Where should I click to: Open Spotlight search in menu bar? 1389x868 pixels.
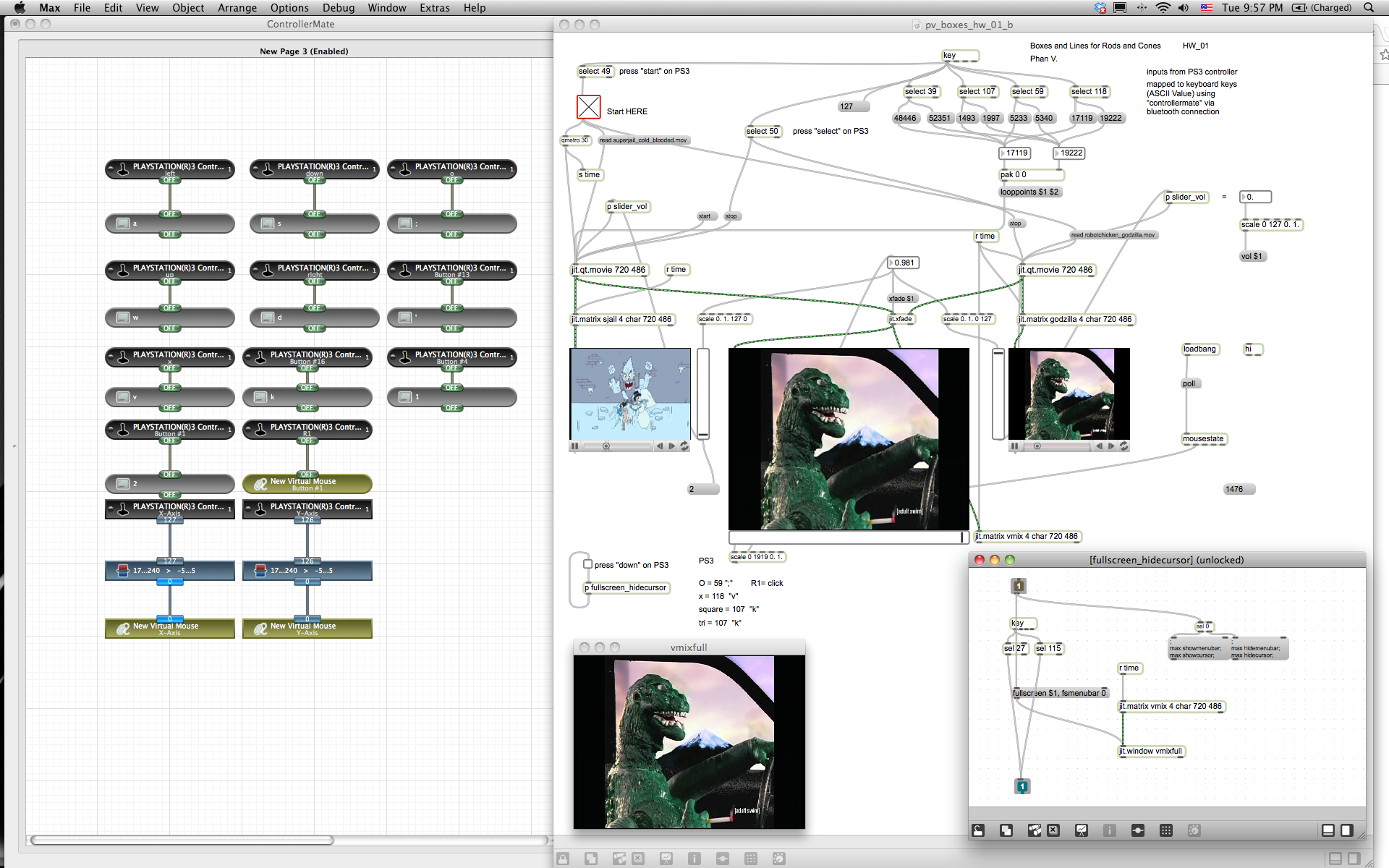(x=1369, y=8)
